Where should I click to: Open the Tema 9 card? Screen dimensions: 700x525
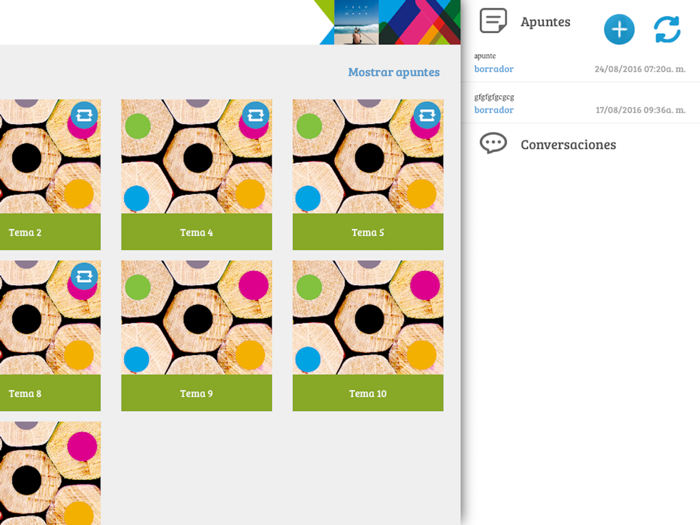pyautogui.click(x=196, y=336)
